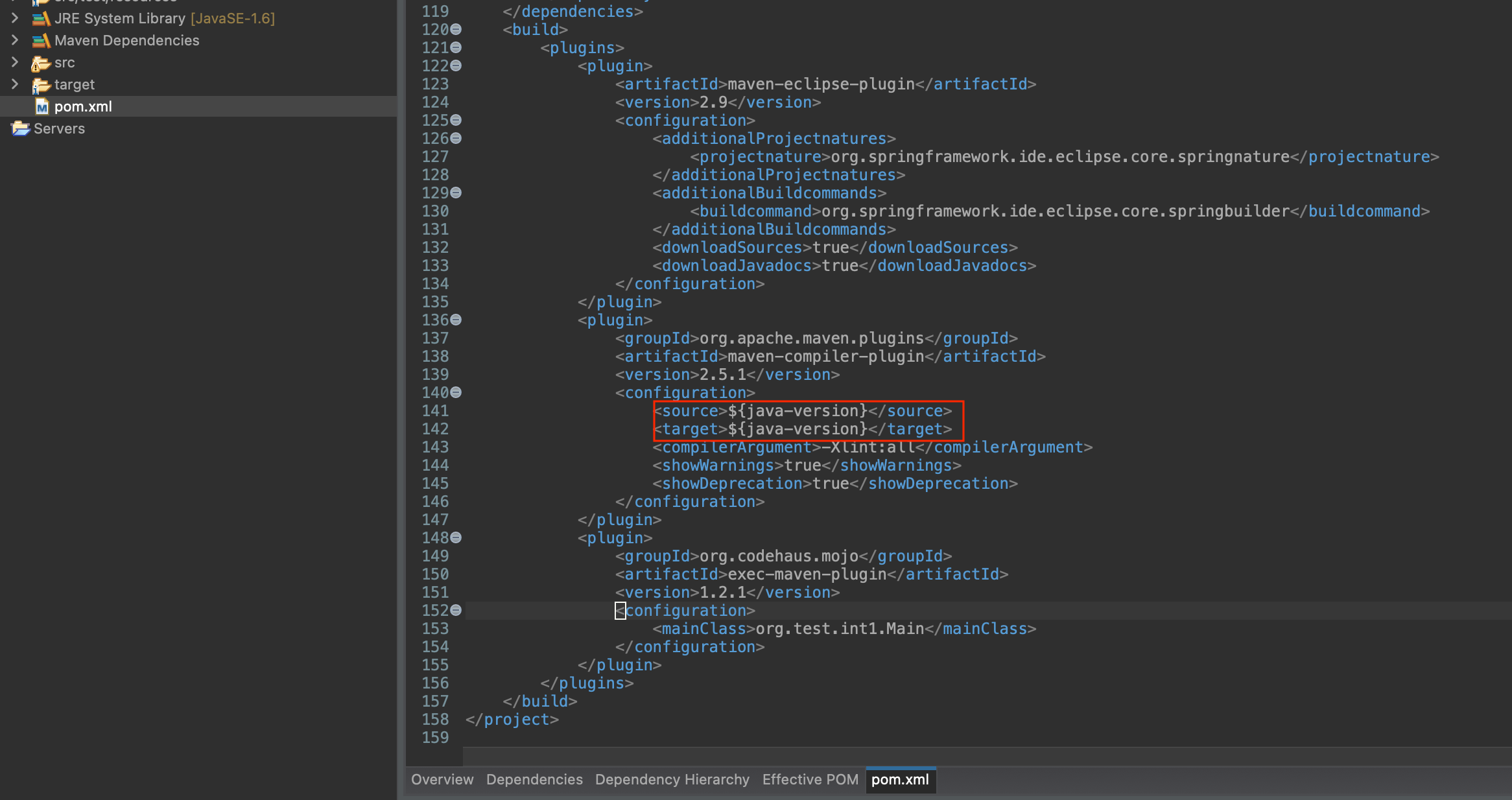Switch to the Effective POM tab
This screenshot has height=800, width=1512.
pos(810,779)
